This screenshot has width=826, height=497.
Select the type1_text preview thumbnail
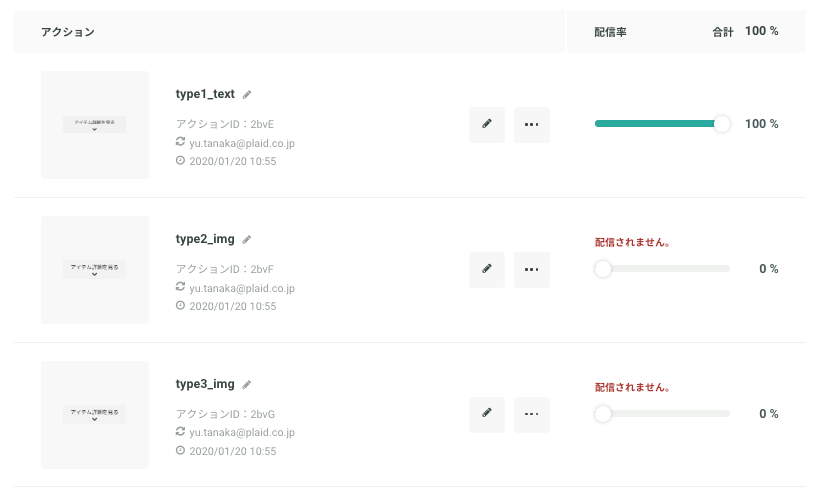95,125
